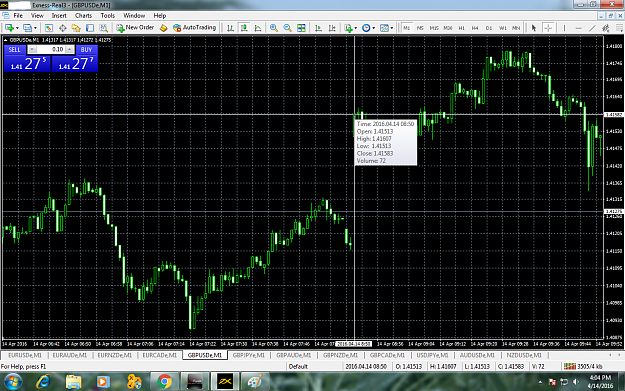Viewport: 625px width, 391px height.
Task: Switch to the M5 timeframe
Action: pyautogui.click(x=420, y=28)
